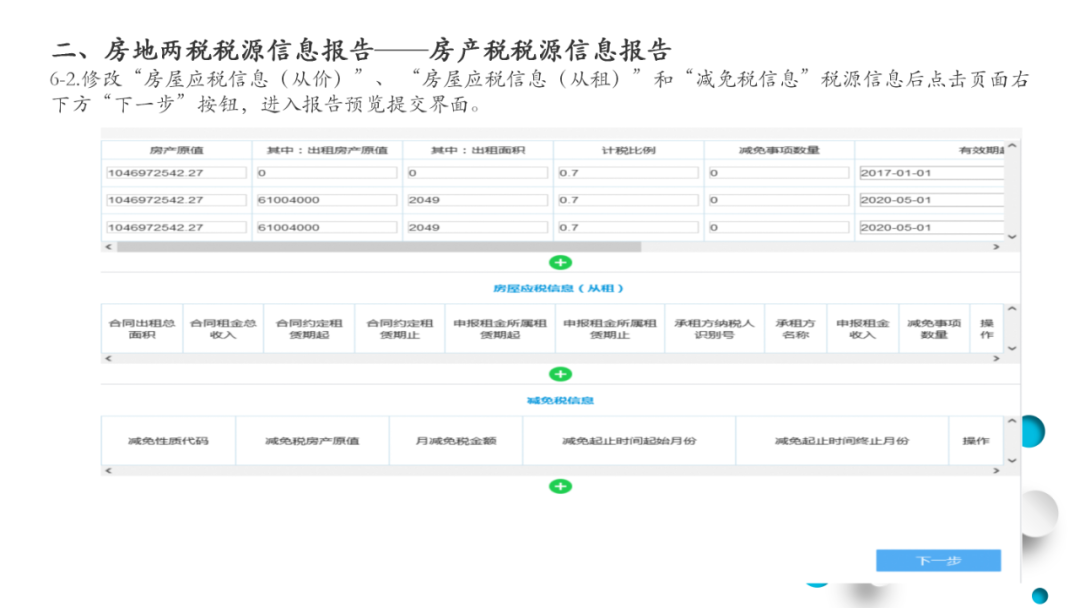Click the 减免事项数量 header in the 从租 table
1080x608 pixels.
(x=934, y=328)
